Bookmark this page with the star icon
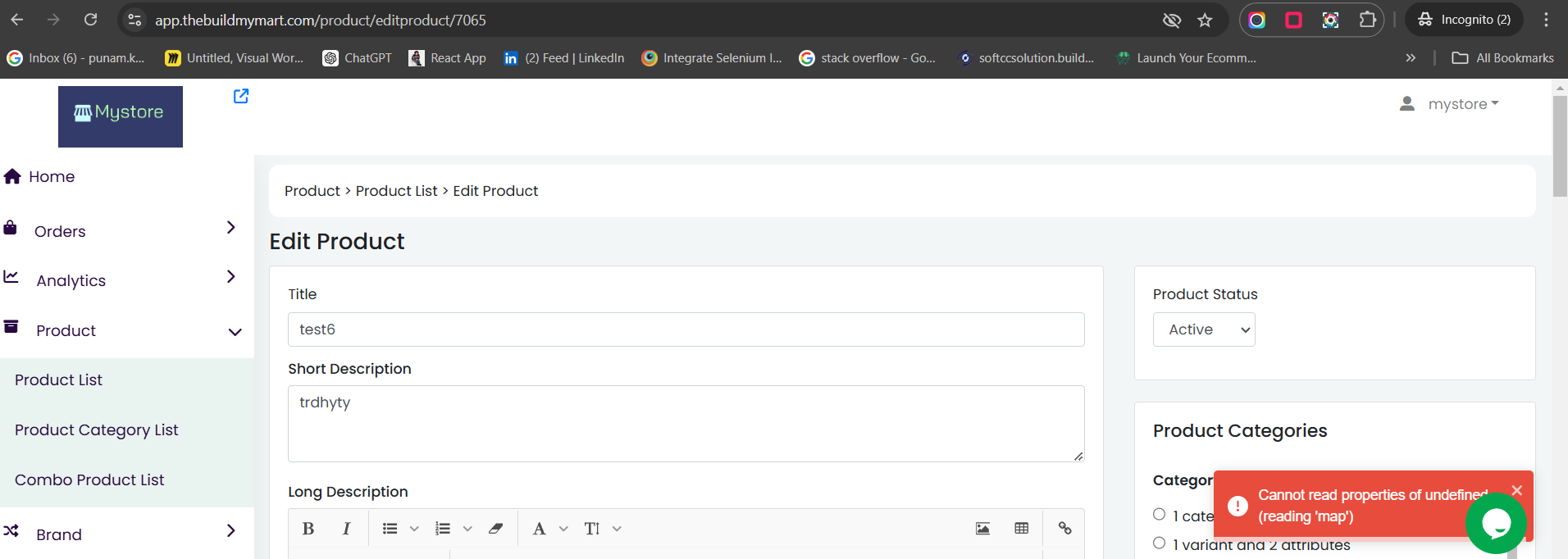This screenshot has height=559, width=1568. click(x=1205, y=20)
